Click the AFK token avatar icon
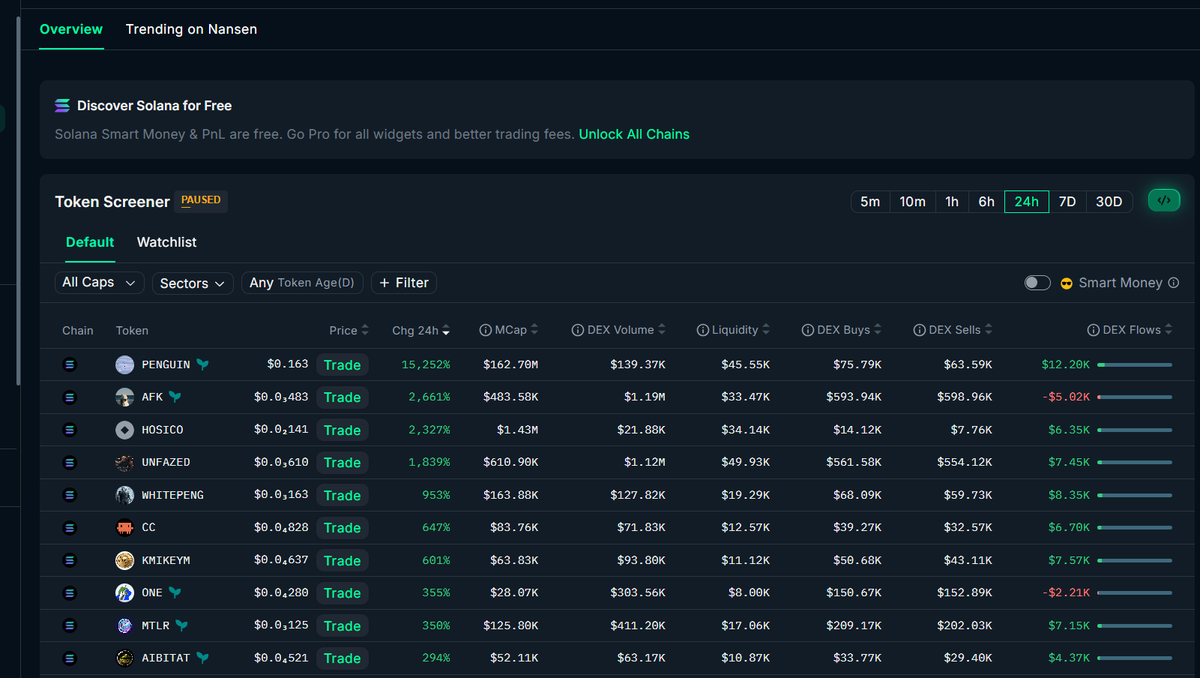Viewport: 1200px width, 678px height. tap(124, 397)
